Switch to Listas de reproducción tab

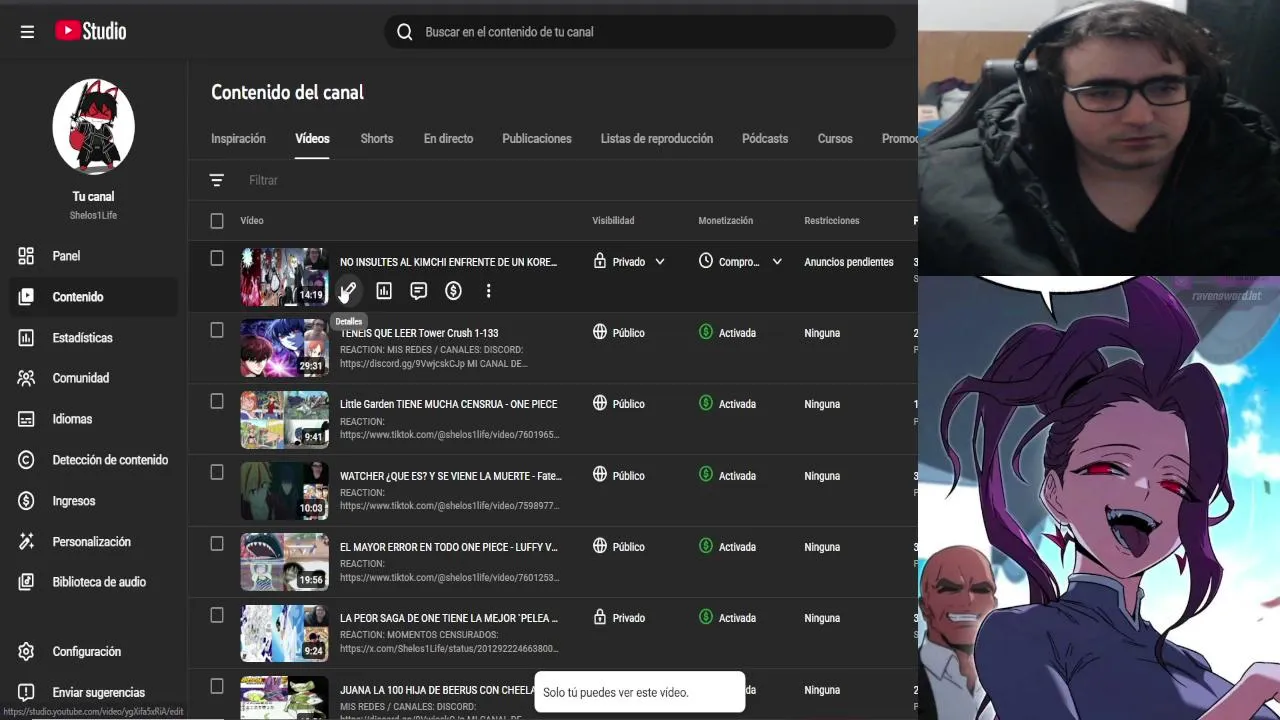[657, 139]
